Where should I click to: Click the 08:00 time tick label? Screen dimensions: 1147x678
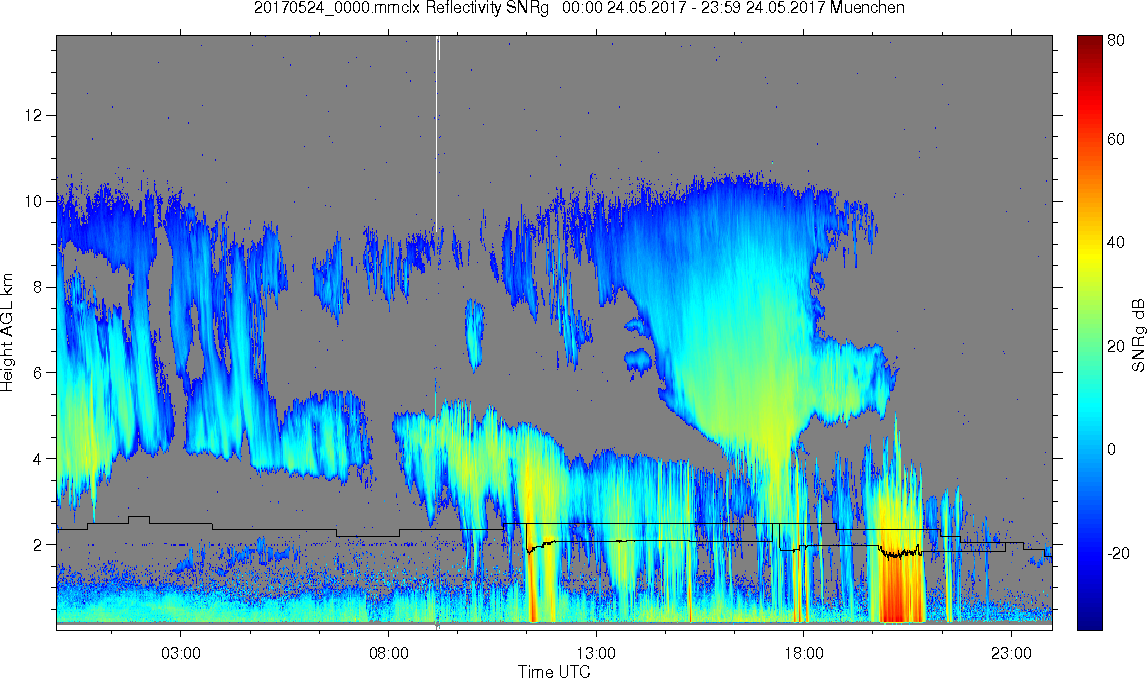[x=388, y=653]
